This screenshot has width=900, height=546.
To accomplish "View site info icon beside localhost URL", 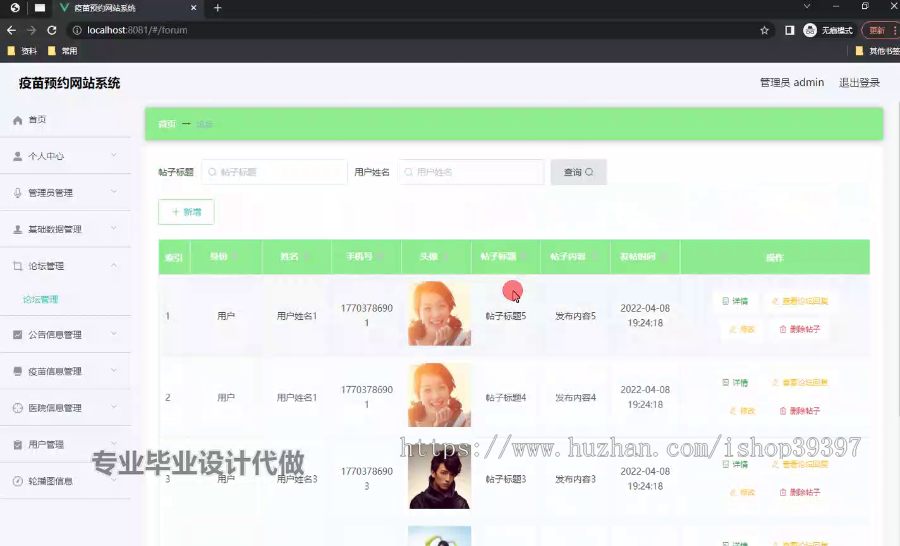I will click(x=77, y=30).
